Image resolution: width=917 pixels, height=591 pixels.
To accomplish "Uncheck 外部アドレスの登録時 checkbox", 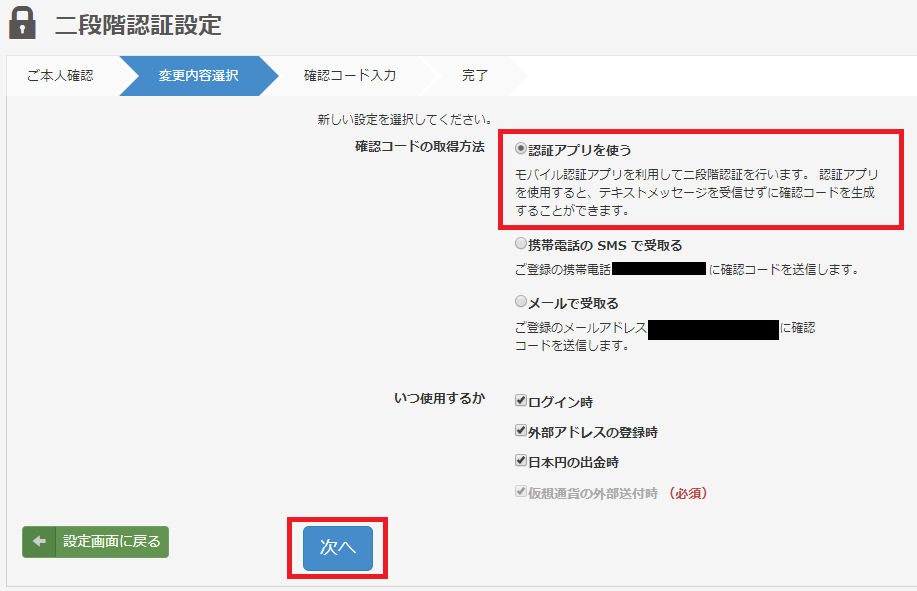I will pyautogui.click(x=520, y=431).
